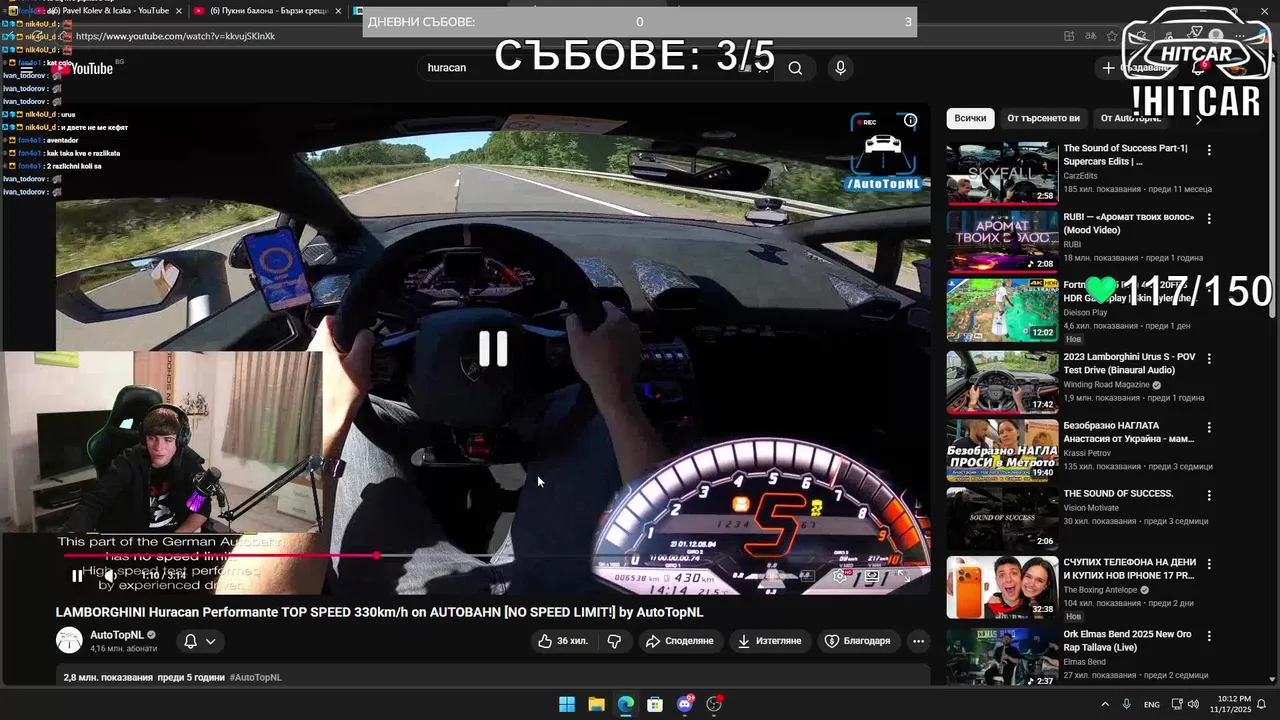This screenshot has width=1280, height=720.
Task: Select the От търсенето ви chip
Action: pyautogui.click(x=1043, y=118)
